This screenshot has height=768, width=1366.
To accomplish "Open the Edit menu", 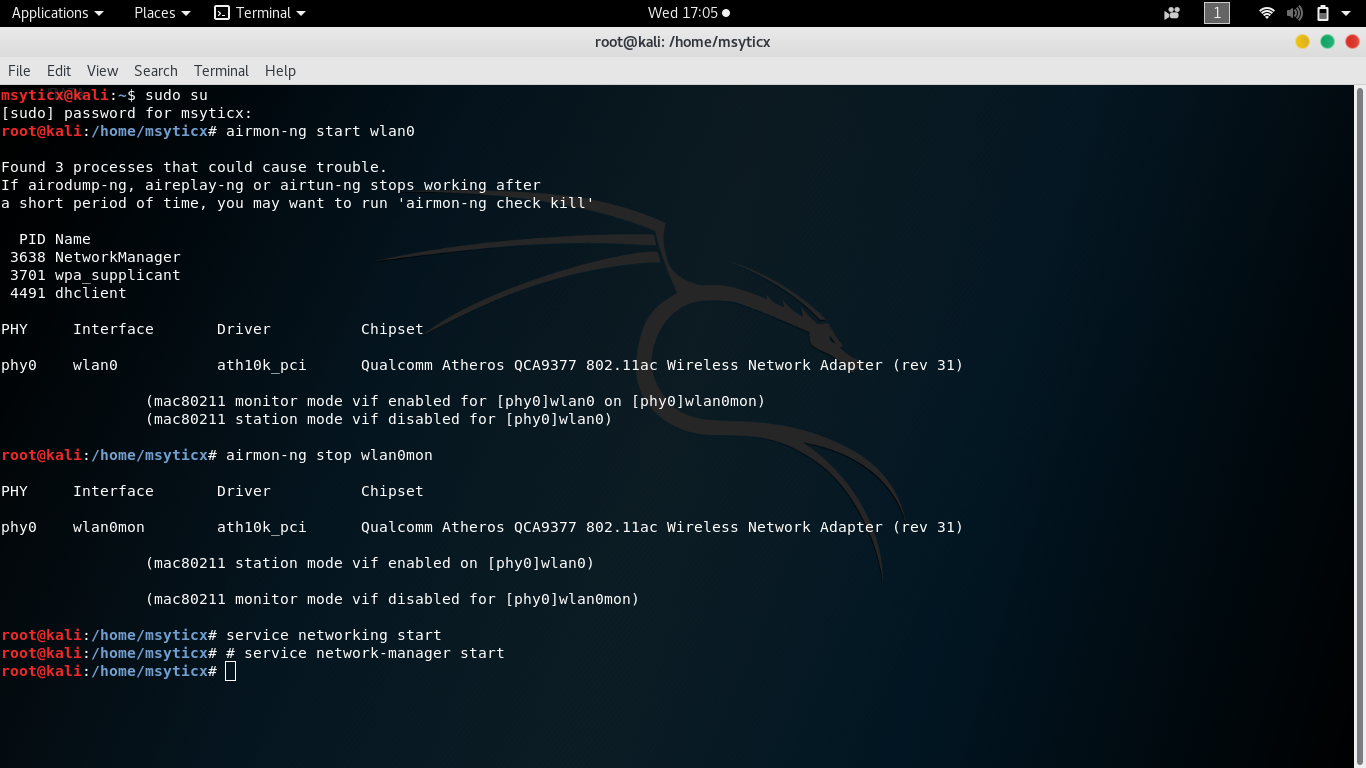I will coord(58,71).
